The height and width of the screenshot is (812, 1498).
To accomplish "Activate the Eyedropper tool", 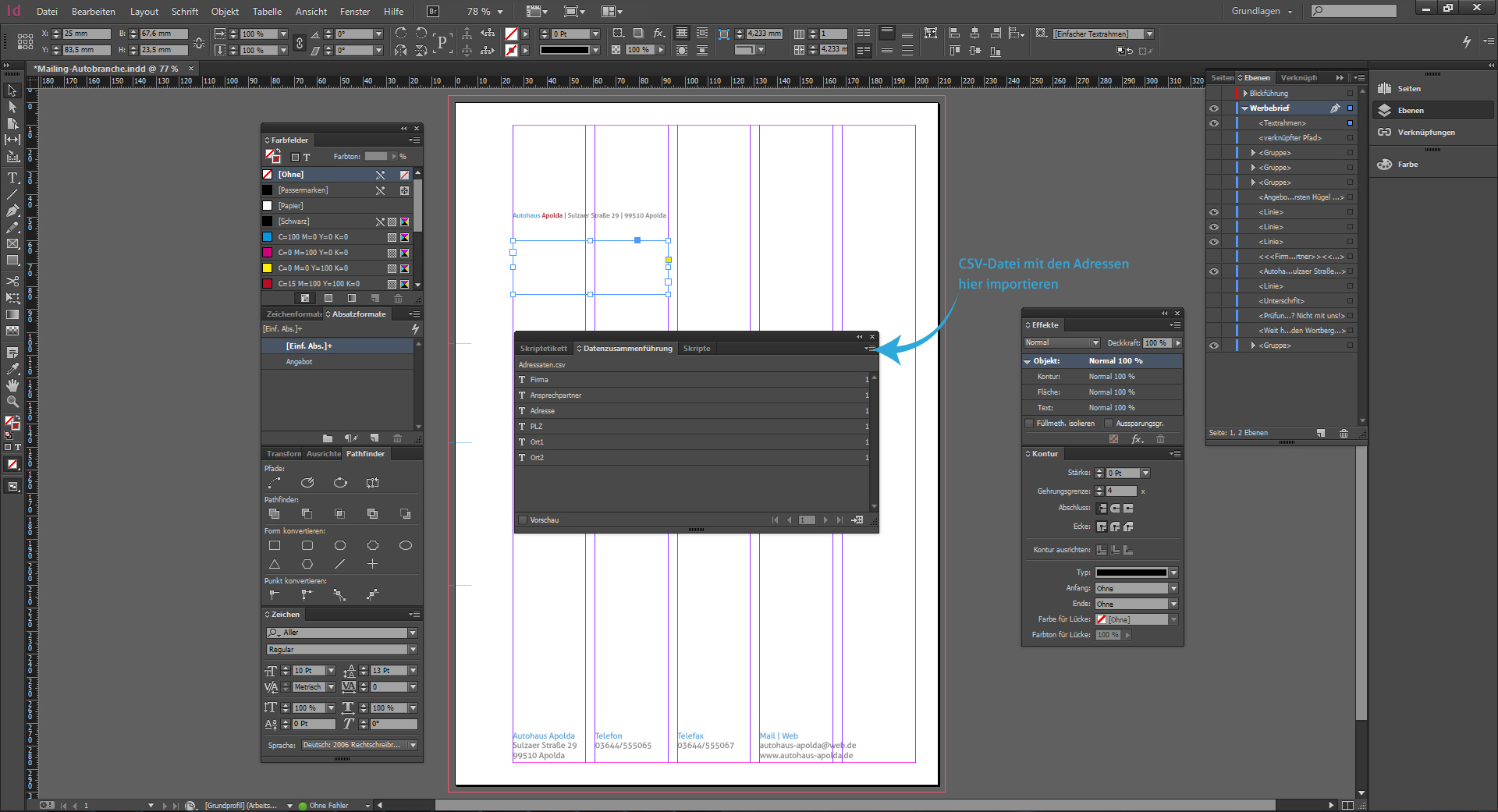I will coord(12,369).
